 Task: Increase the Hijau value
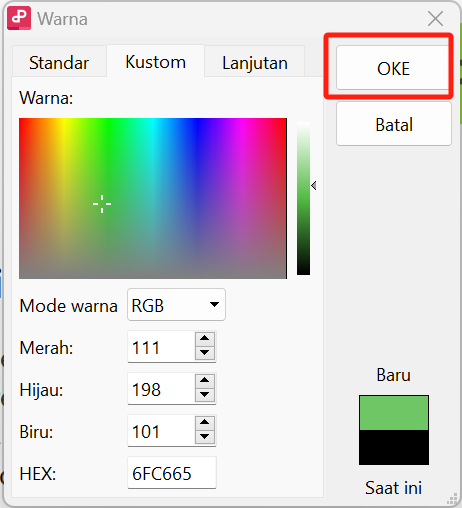[205, 380]
